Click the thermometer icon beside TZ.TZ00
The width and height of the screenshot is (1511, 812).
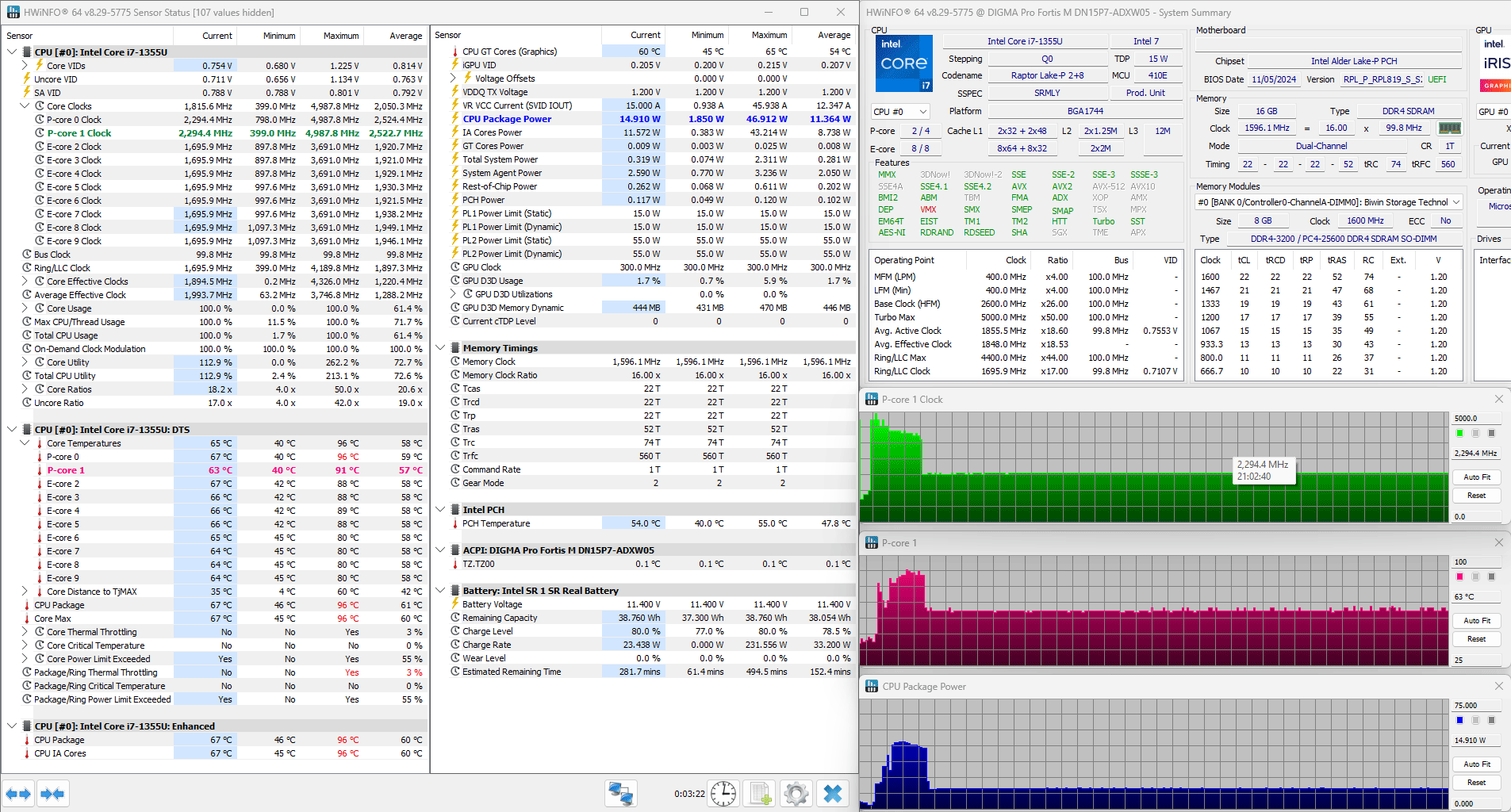click(455, 564)
